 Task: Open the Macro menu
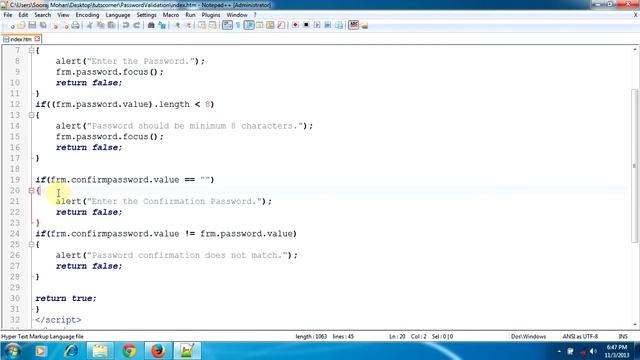pyautogui.click(x=171, y=15)
